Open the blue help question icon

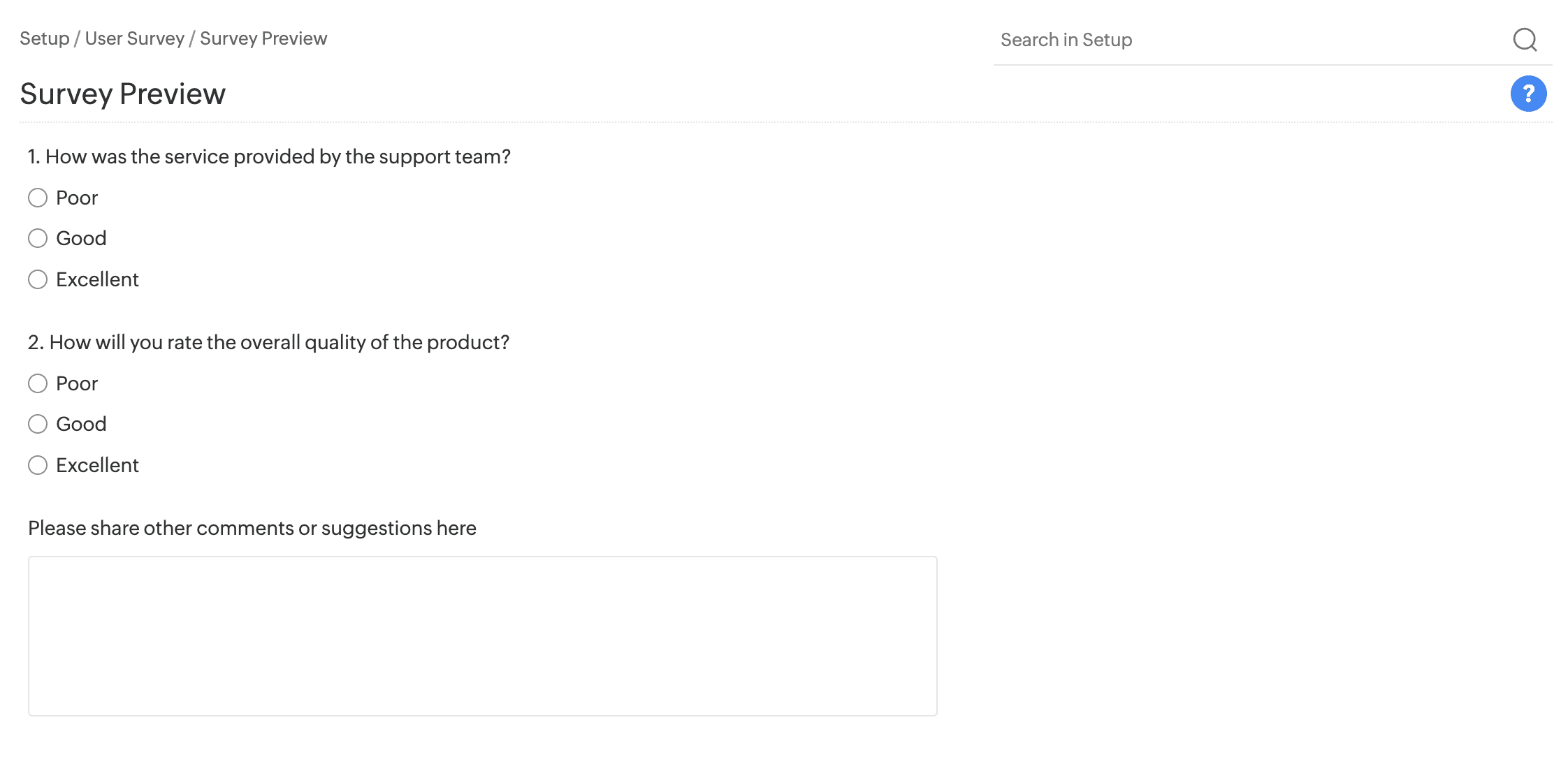tap(1528, 94)
